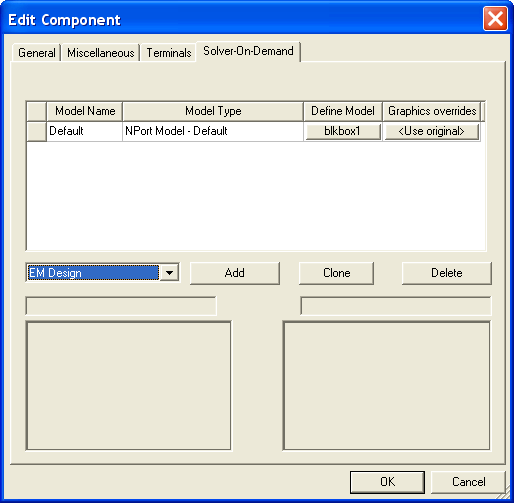The width and height of the screenshot is (514, 503).
Task: Click the Delete button
Action: (x=447, y=273)
